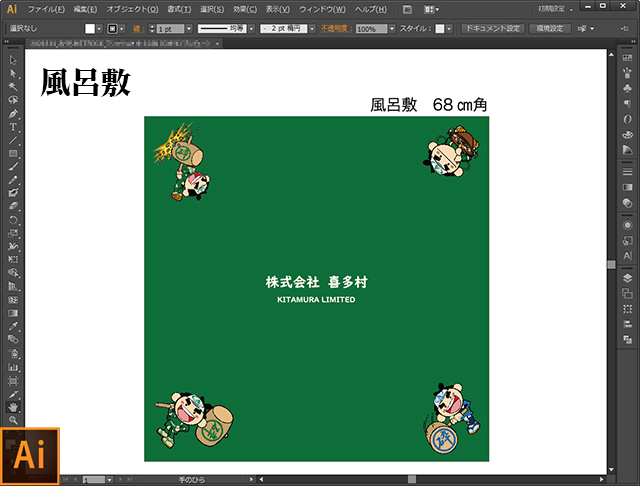Click the 線 stroke panel link

(x=138, y=29)
